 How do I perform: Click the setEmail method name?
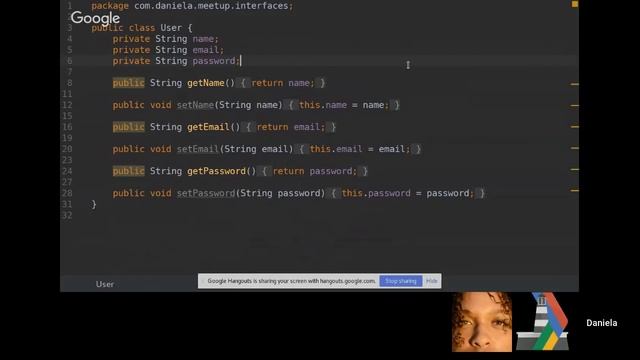pyautogui.click(x=198, y=149)
